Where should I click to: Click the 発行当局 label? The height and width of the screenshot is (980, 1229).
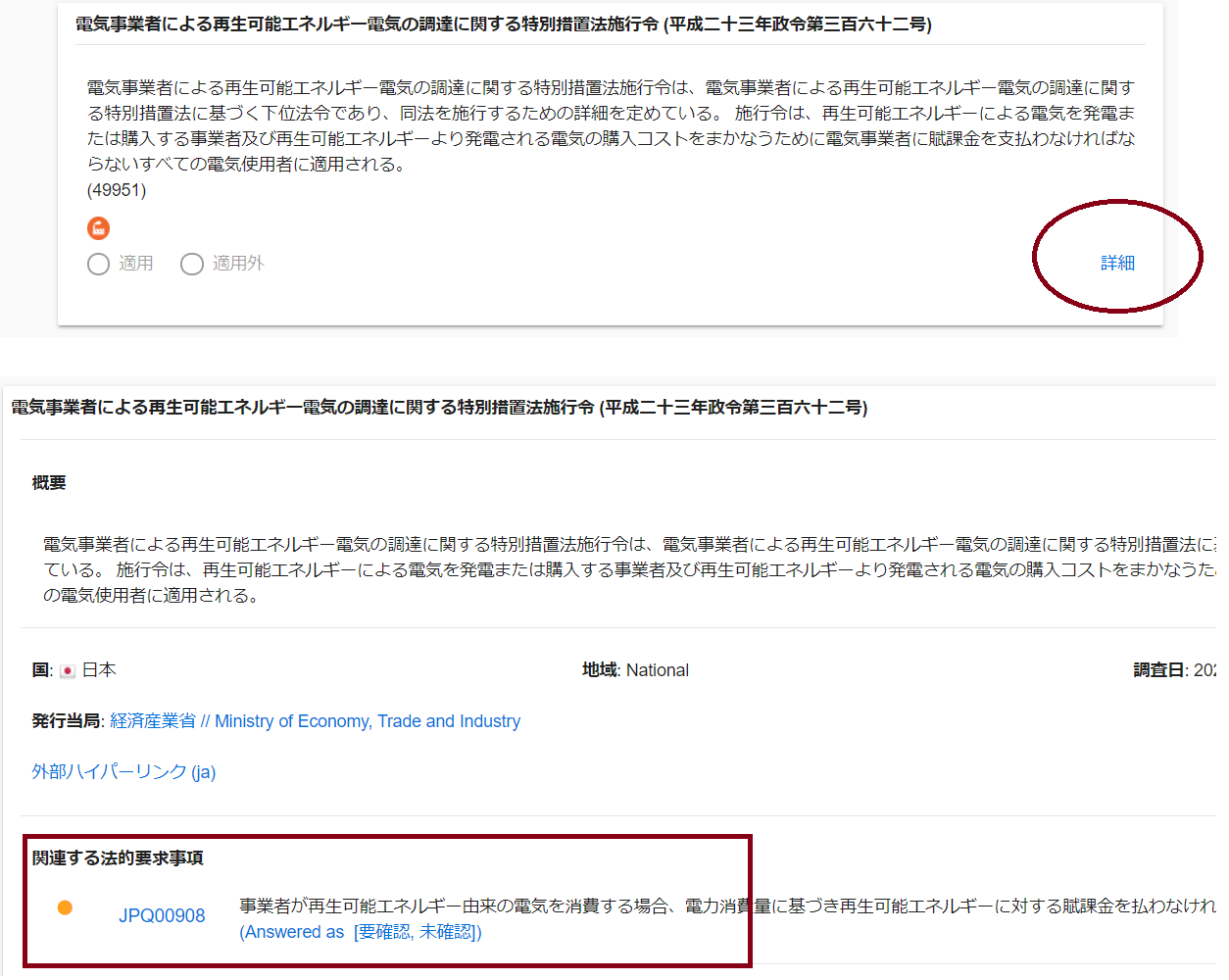tap(68, 721)
